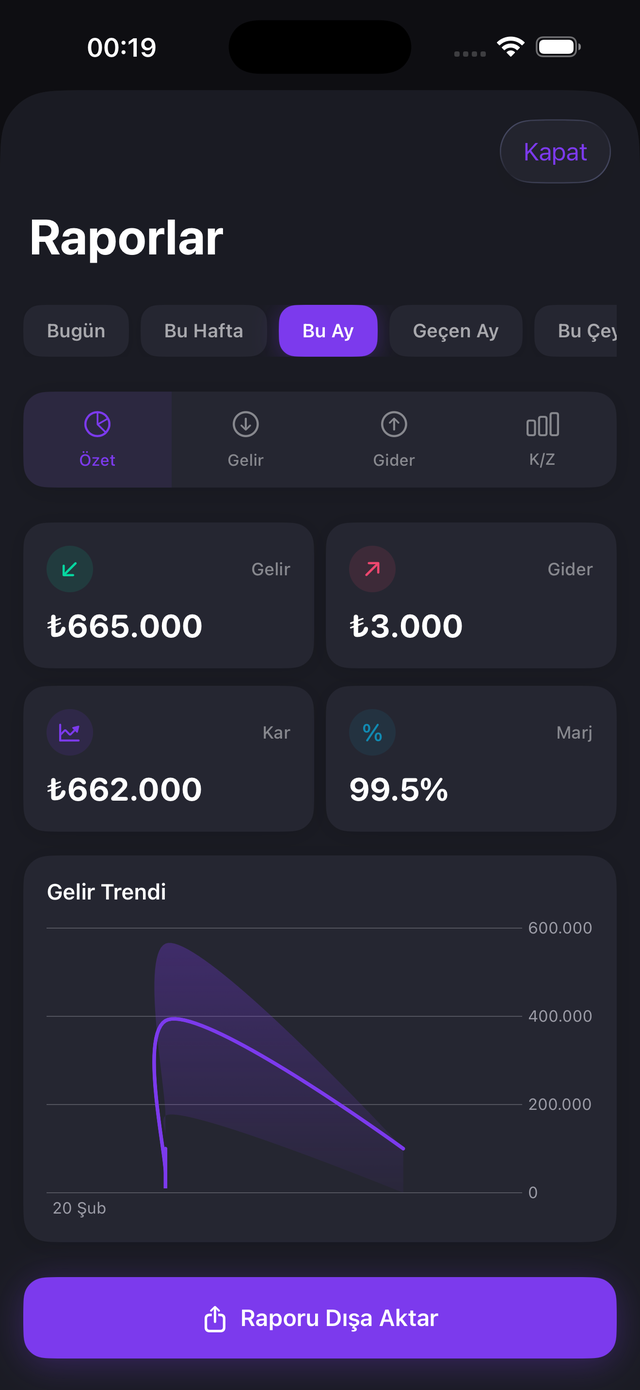
Task: Tap the Wi-Fi status icon
Action: 511,47
